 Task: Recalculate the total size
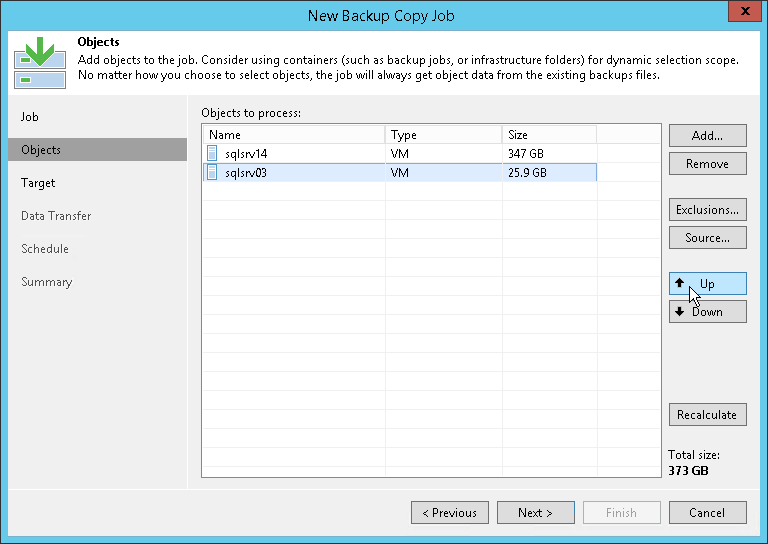tap(708, 415)
